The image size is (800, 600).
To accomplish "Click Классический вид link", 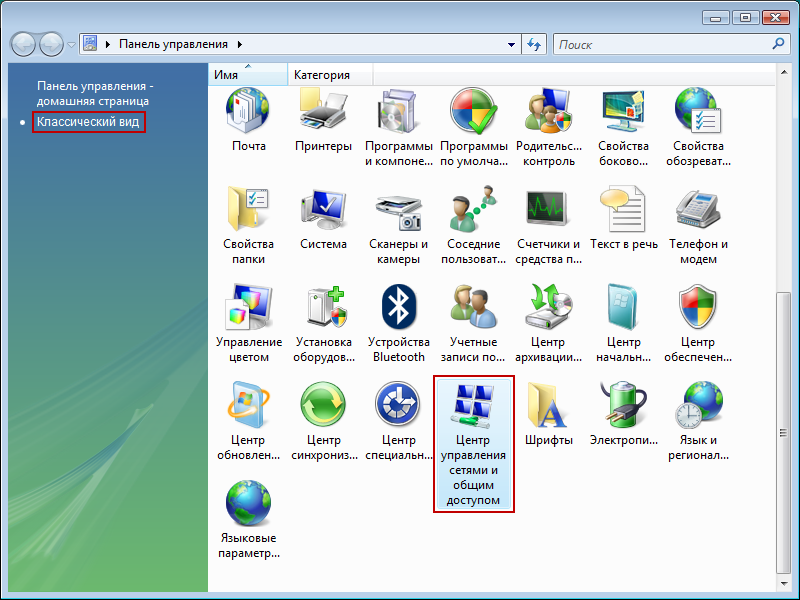I will click(88, 122).
